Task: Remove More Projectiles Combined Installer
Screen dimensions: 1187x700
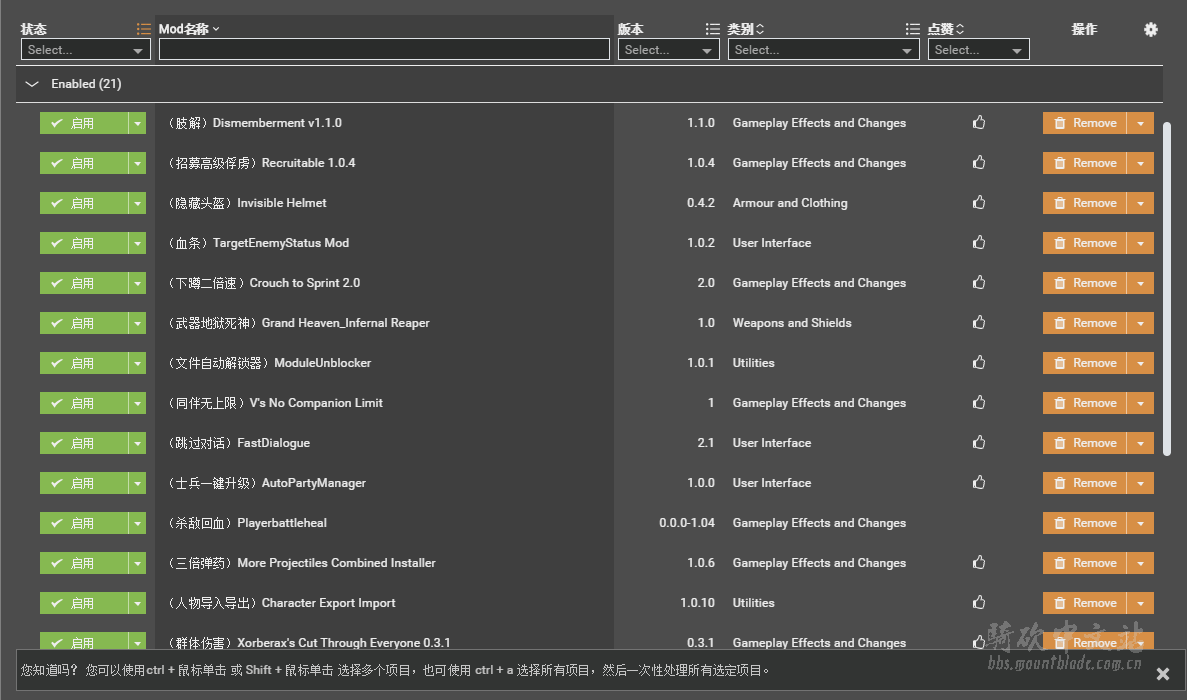Action: click(1084, 564)
